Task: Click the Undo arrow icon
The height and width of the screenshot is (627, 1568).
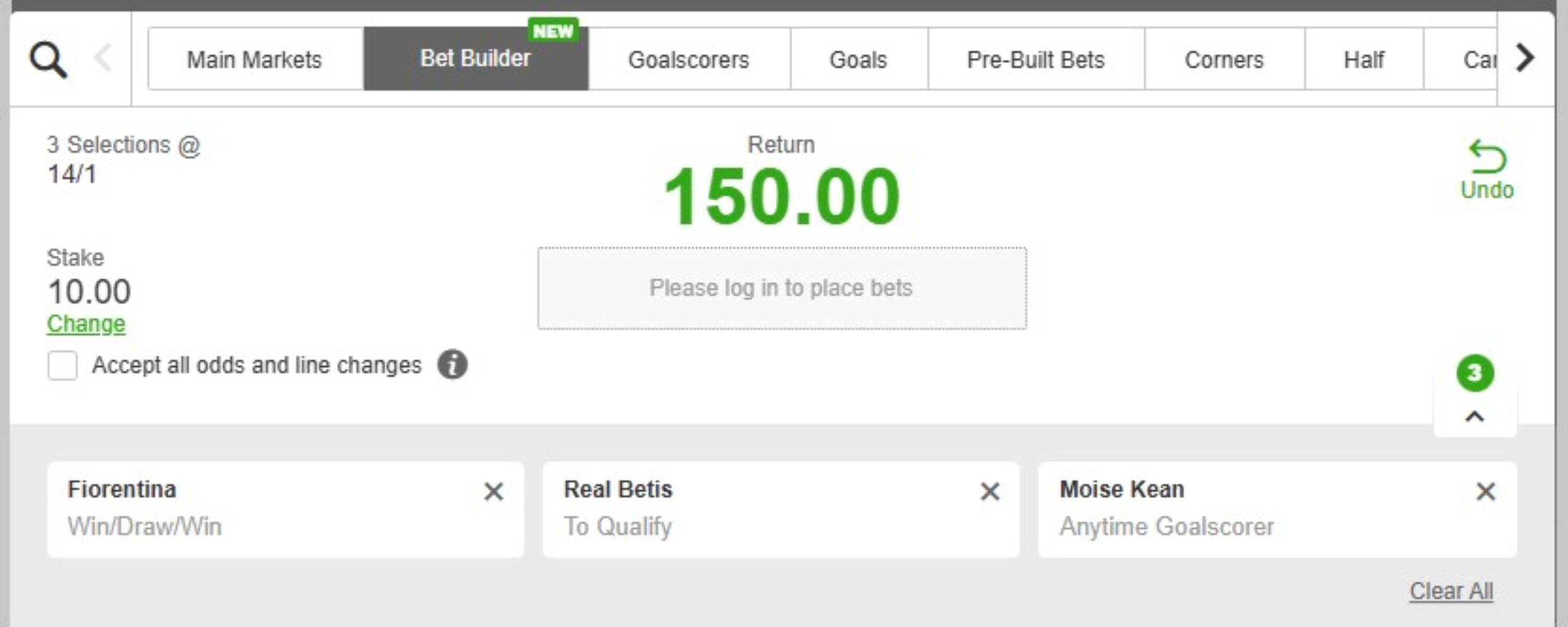Action: point(1487,157)
